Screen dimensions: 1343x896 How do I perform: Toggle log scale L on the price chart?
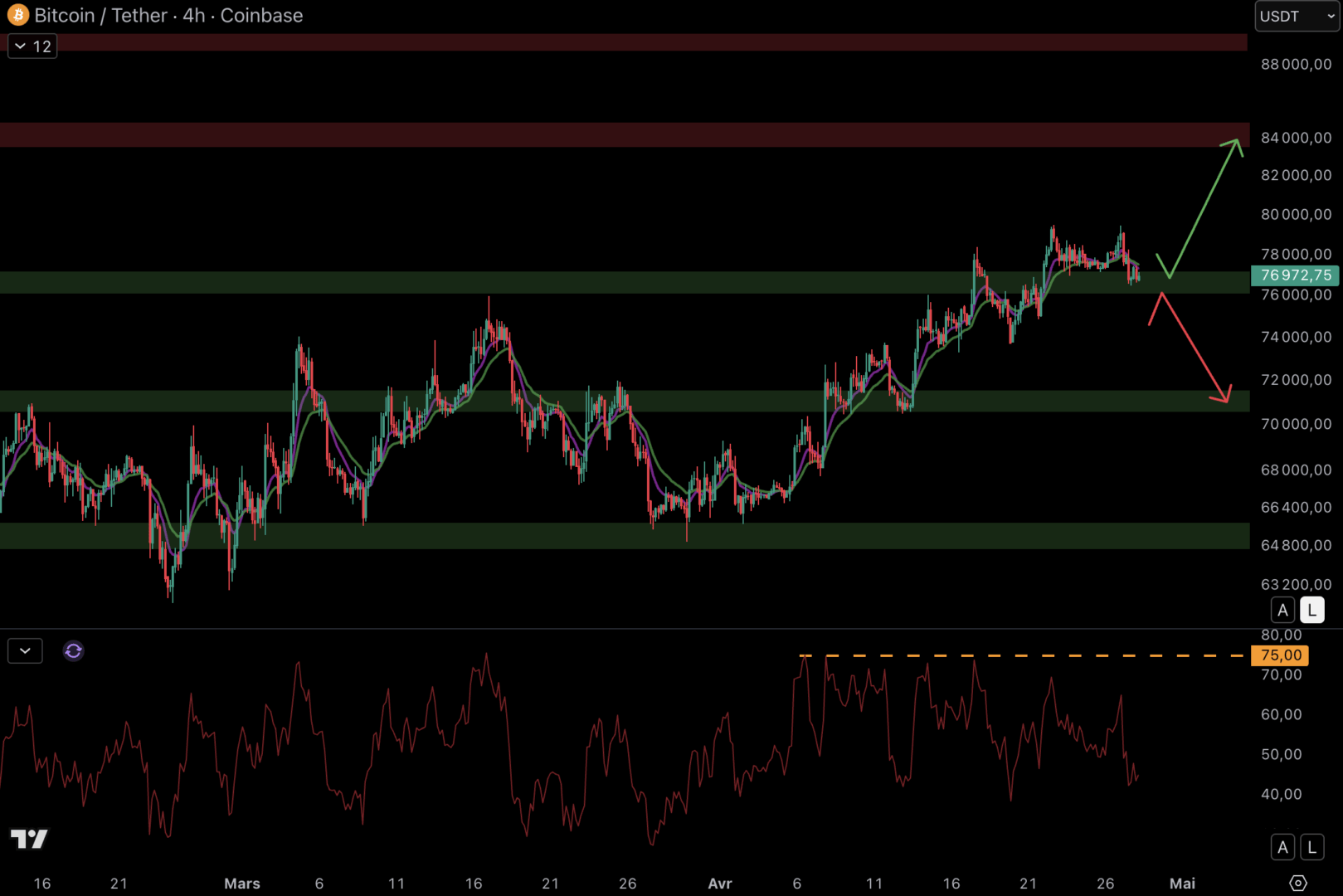1311,611
